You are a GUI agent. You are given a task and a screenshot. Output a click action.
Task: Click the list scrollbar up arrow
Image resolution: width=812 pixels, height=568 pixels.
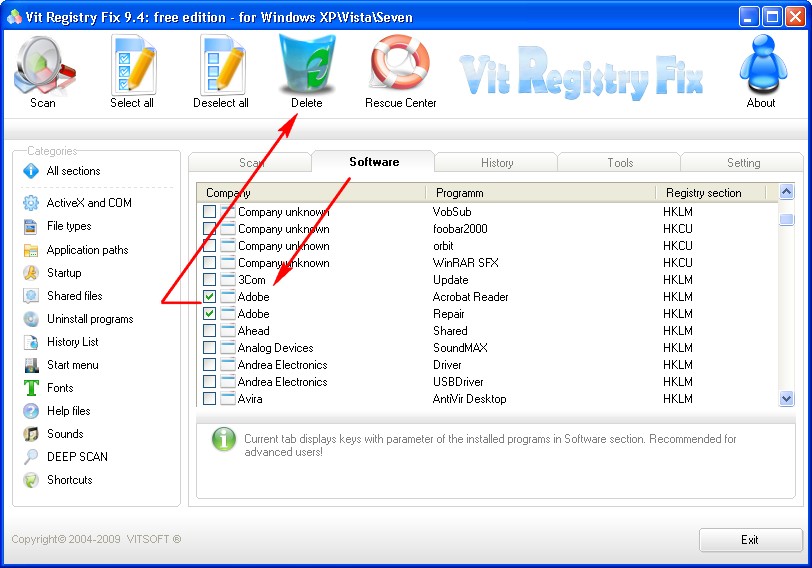tap(787, 192)
